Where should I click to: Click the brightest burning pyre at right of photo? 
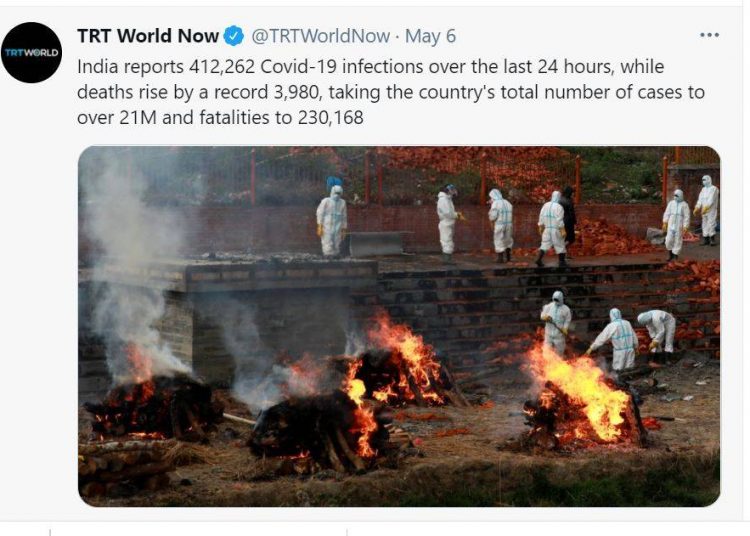[584, 397]
